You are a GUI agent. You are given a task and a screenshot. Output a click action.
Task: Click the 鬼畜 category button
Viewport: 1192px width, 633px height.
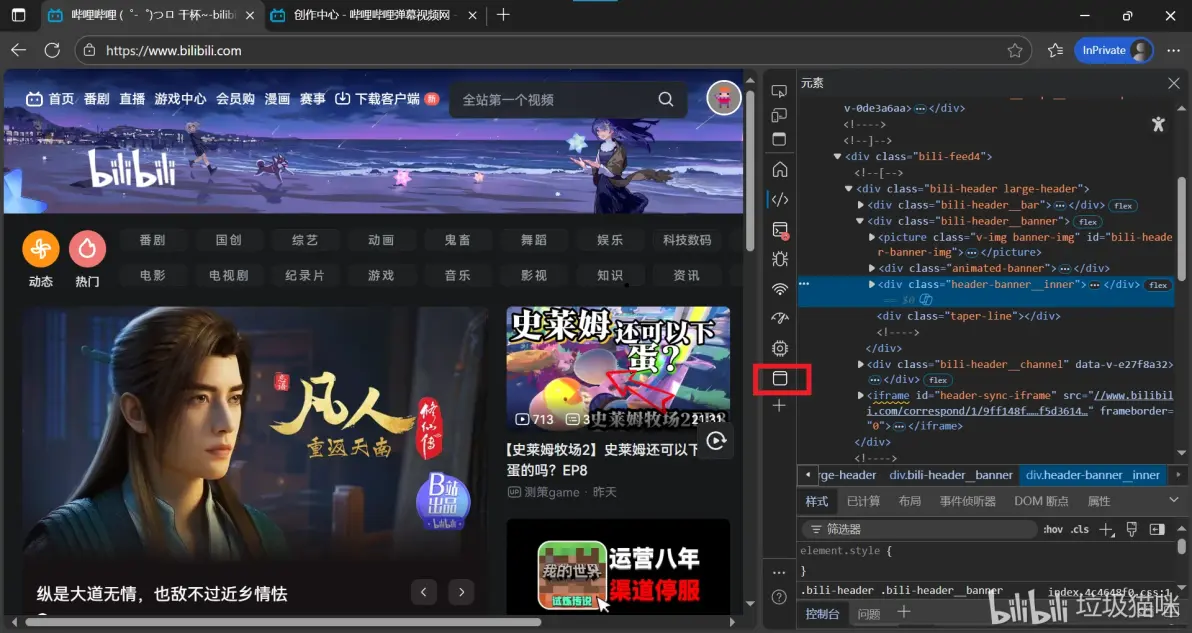click(458, 240)
